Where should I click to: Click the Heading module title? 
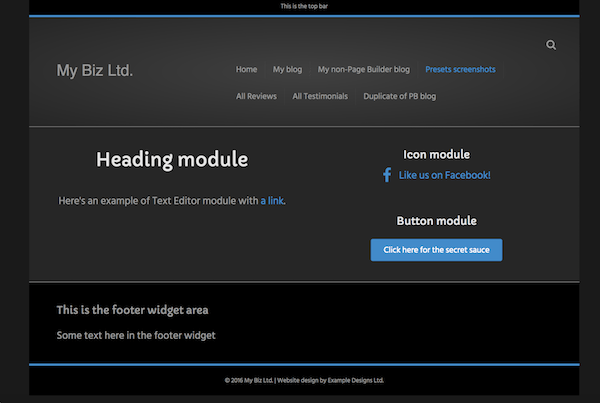pyautogui.click(x=172, y=159)
